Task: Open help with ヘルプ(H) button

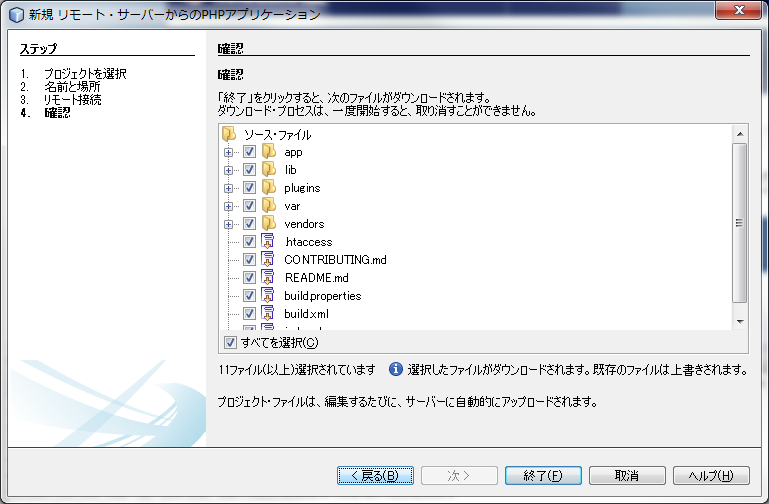Action: pyautogui.click(x=711, y=476)
